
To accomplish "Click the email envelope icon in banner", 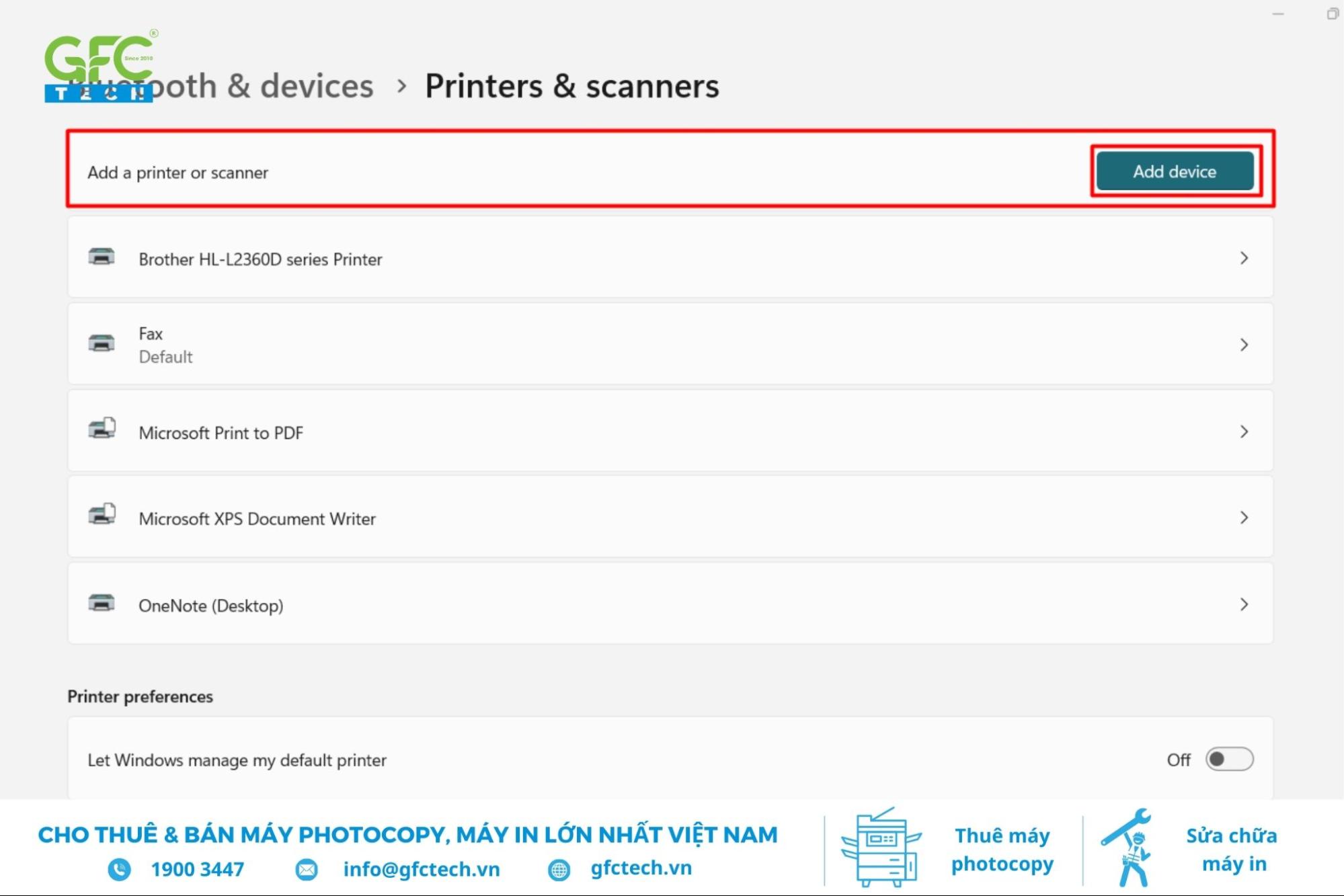I will [307, 870].
